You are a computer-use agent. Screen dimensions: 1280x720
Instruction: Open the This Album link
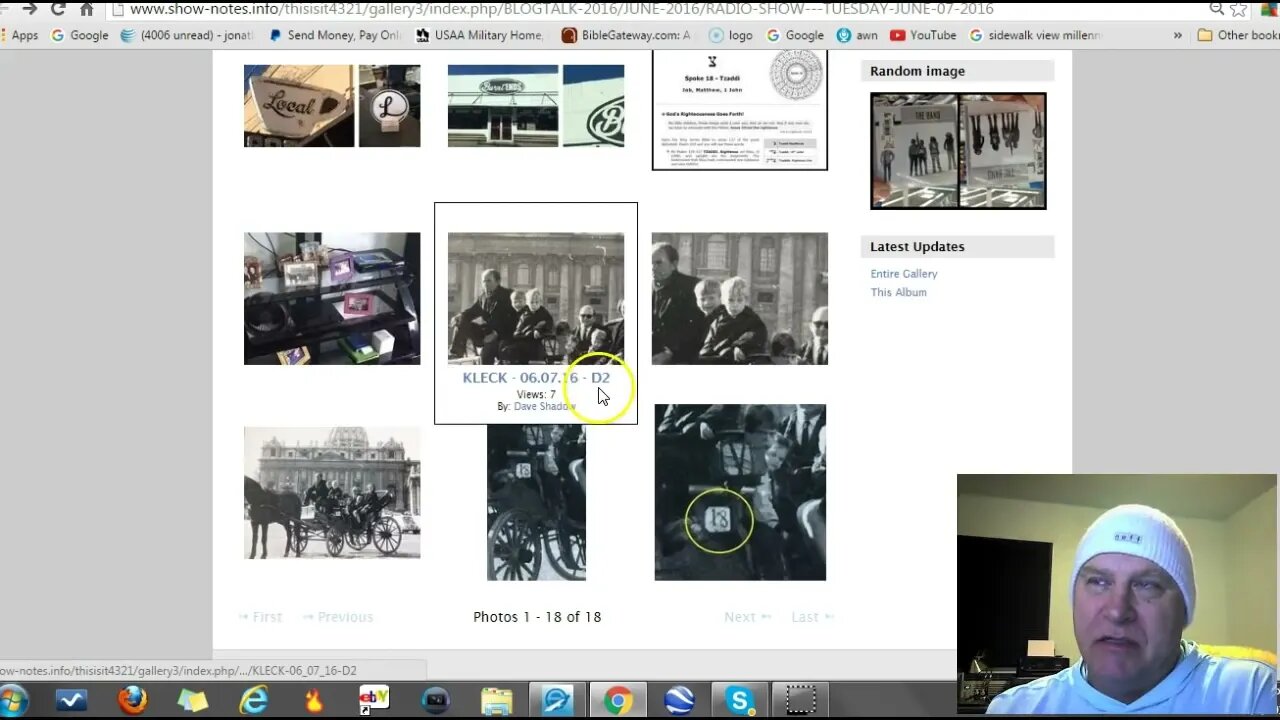click(898, 293)
